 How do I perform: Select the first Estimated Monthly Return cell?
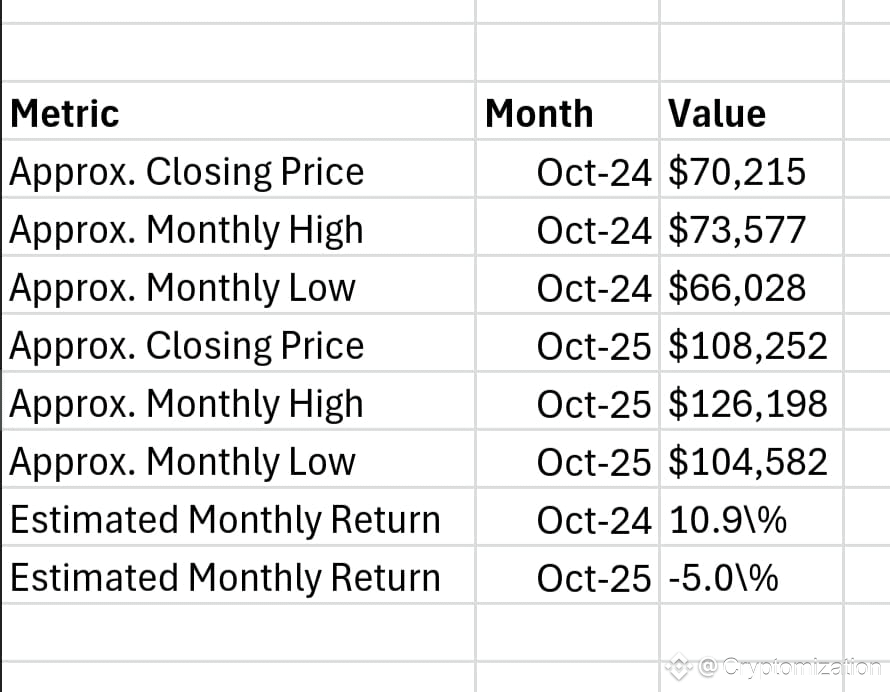click(238, 517)
